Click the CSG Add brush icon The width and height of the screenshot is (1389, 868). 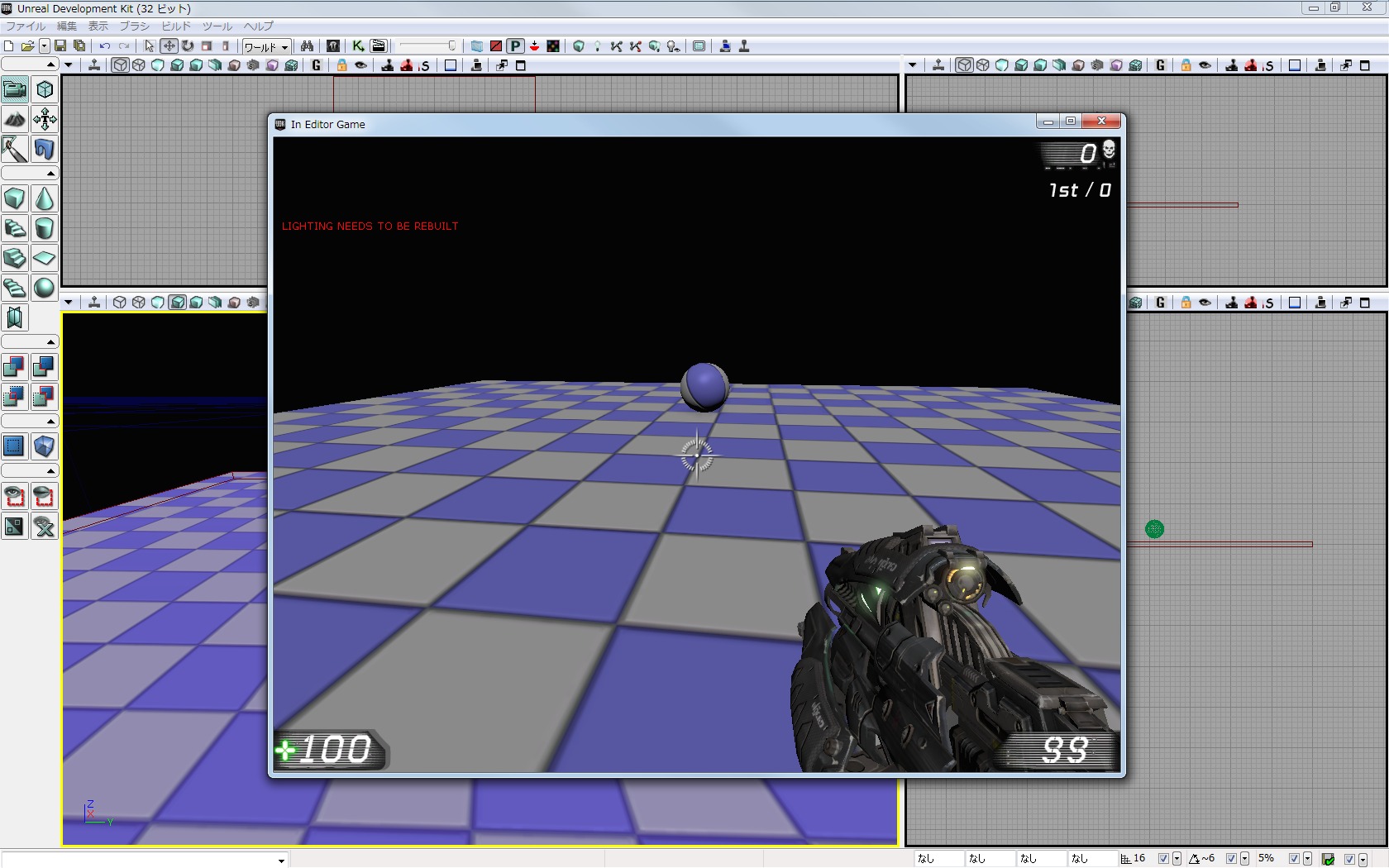[15, 367]
